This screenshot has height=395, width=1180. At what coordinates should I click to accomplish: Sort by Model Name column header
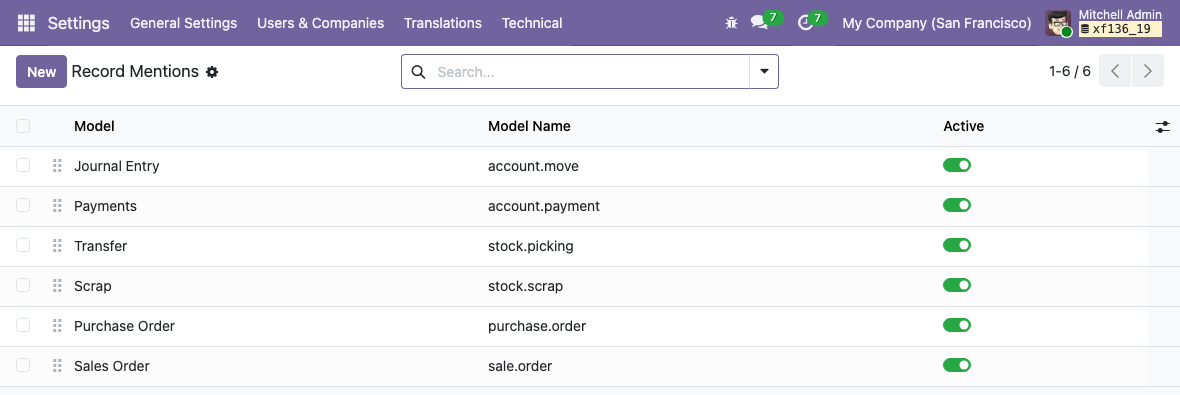(x=529, y=126)
